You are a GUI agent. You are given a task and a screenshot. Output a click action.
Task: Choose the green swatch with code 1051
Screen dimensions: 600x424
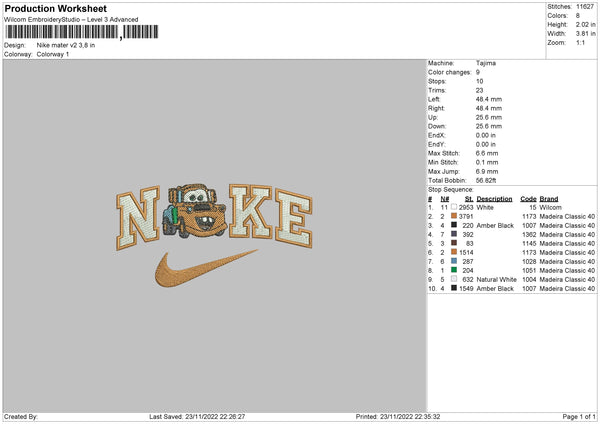pyautogui.click(x=454, y=270)
